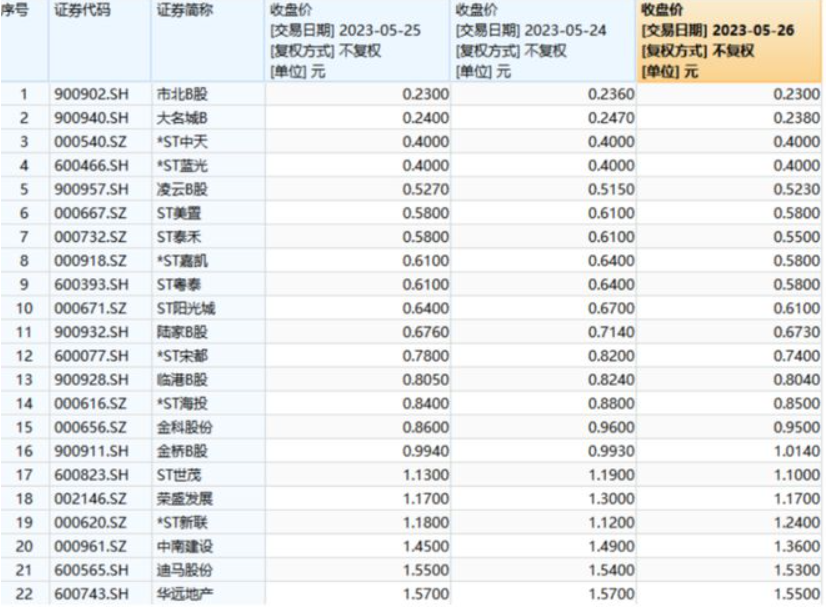Click security code 000671.SZ
Viewport: 827px width, 613px height.
tap(90, 309)
